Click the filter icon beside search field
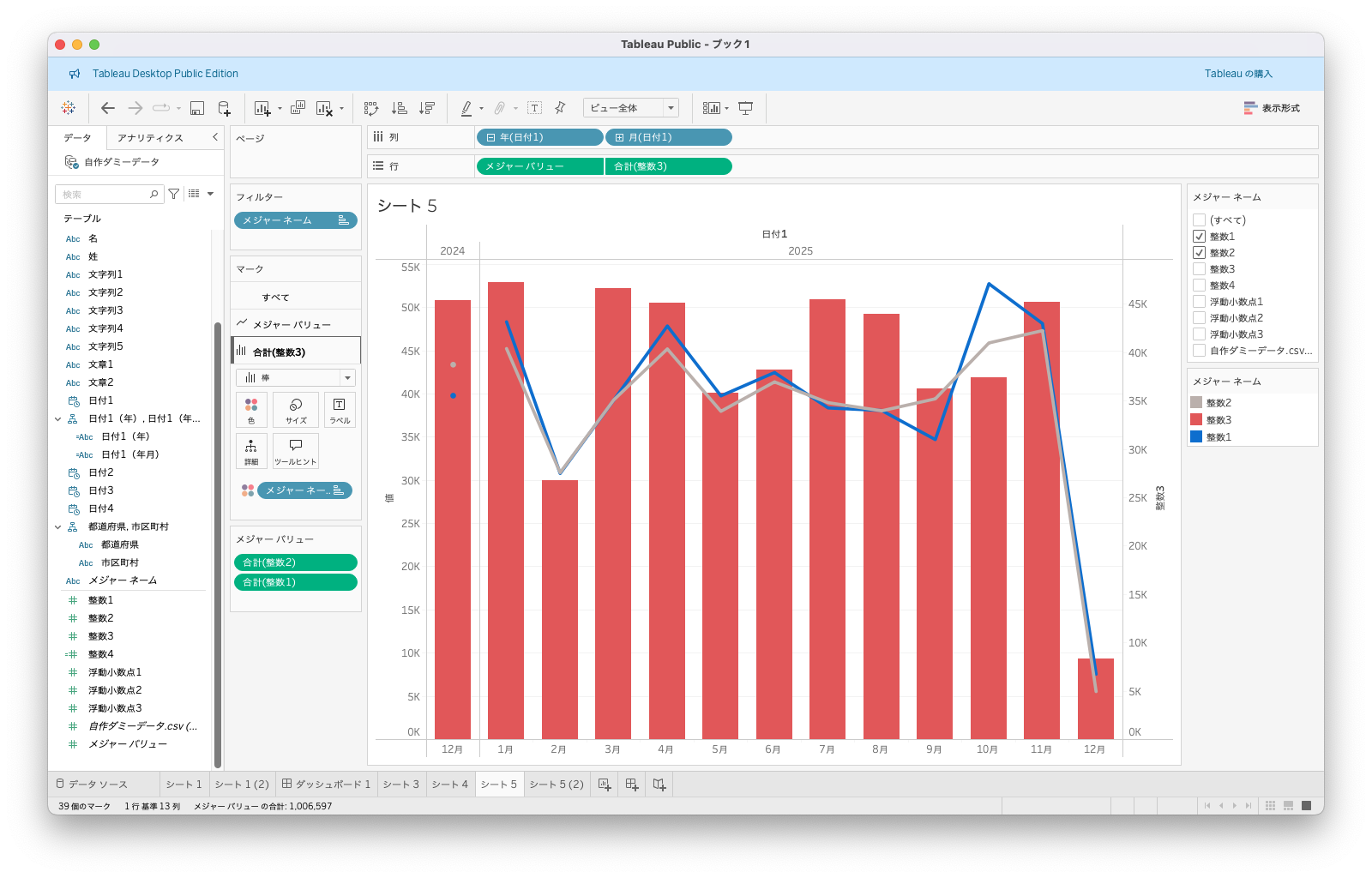Screen dimensions: 1372x878 [x=174, y=194]
